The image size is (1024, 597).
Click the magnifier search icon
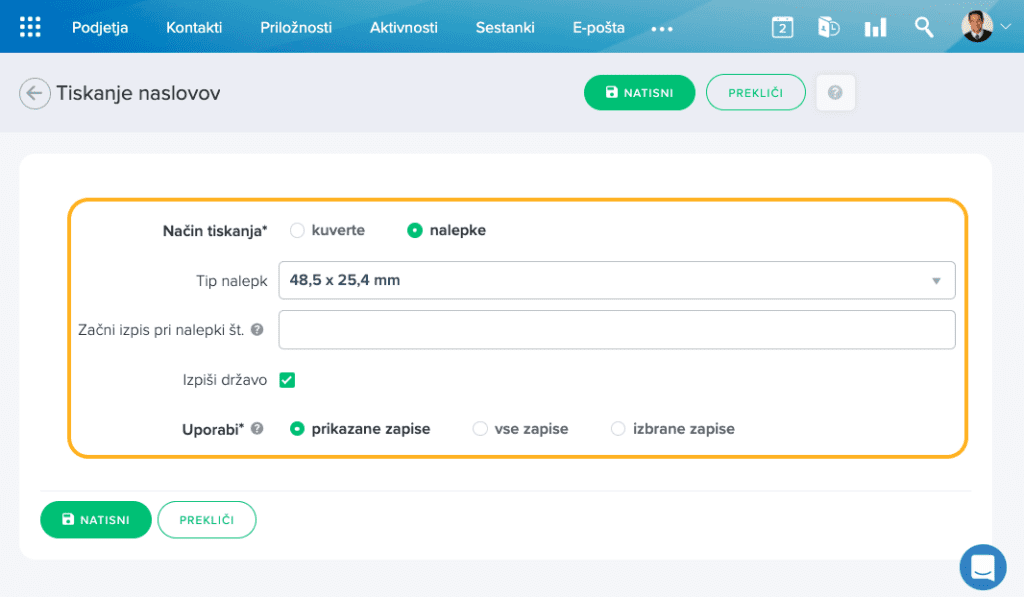[924, 27]
